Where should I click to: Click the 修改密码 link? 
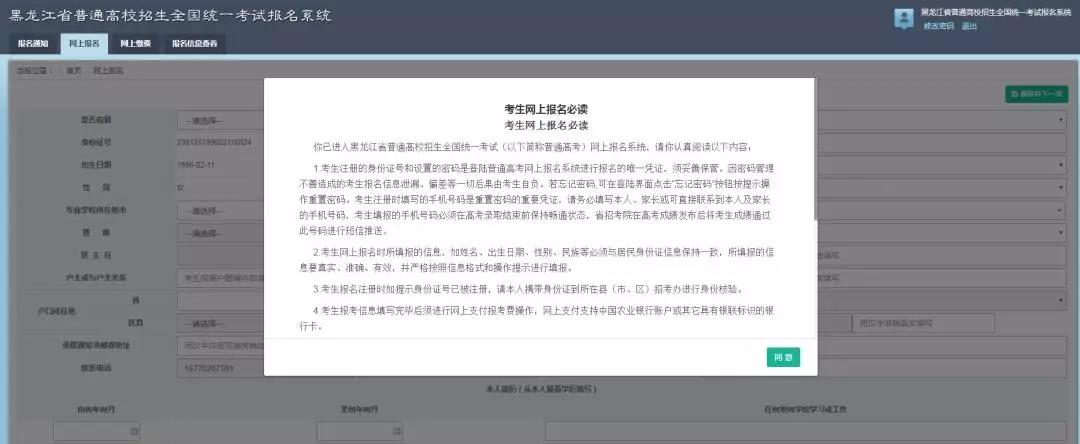[x=938, y=25]
